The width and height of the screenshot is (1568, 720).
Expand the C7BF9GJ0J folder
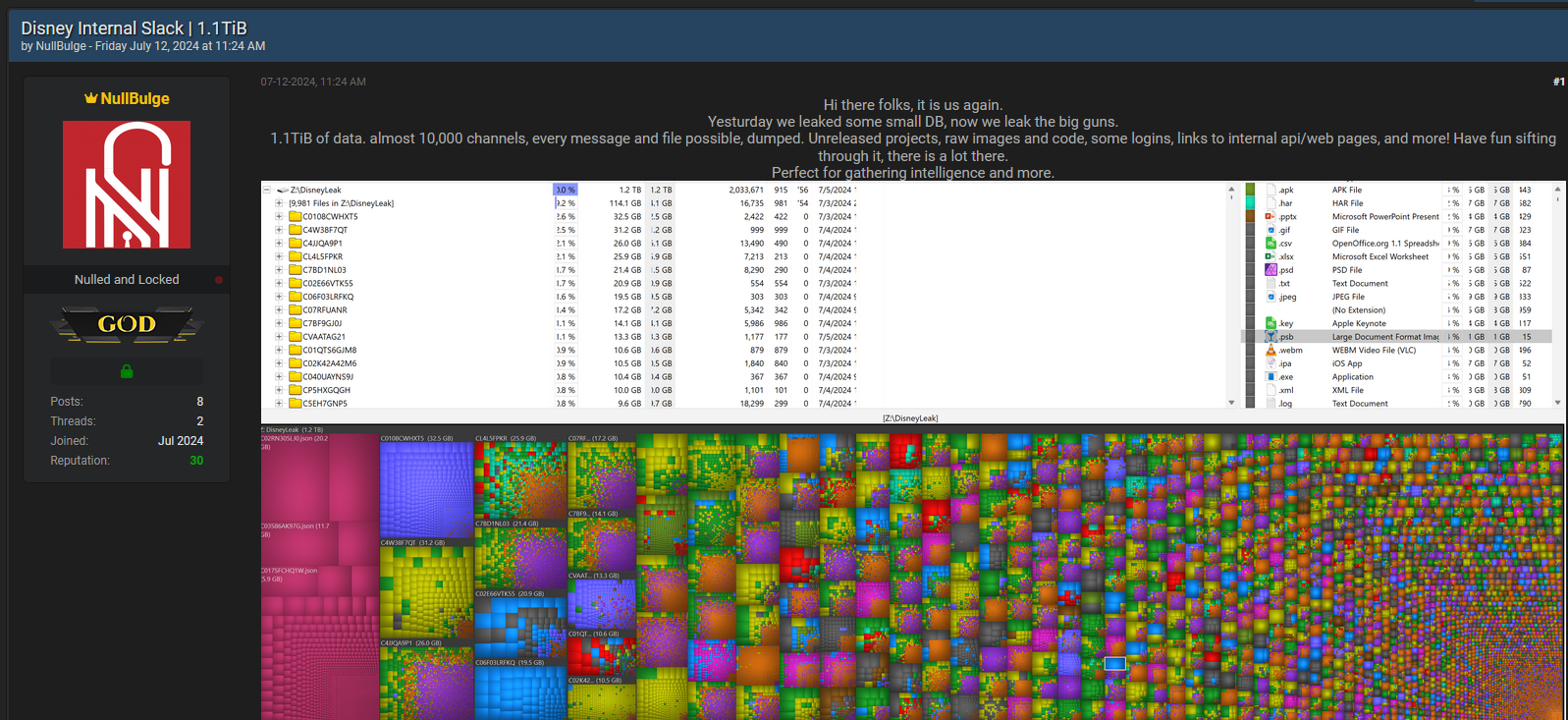pyautogui.click(x=279, y=323)
